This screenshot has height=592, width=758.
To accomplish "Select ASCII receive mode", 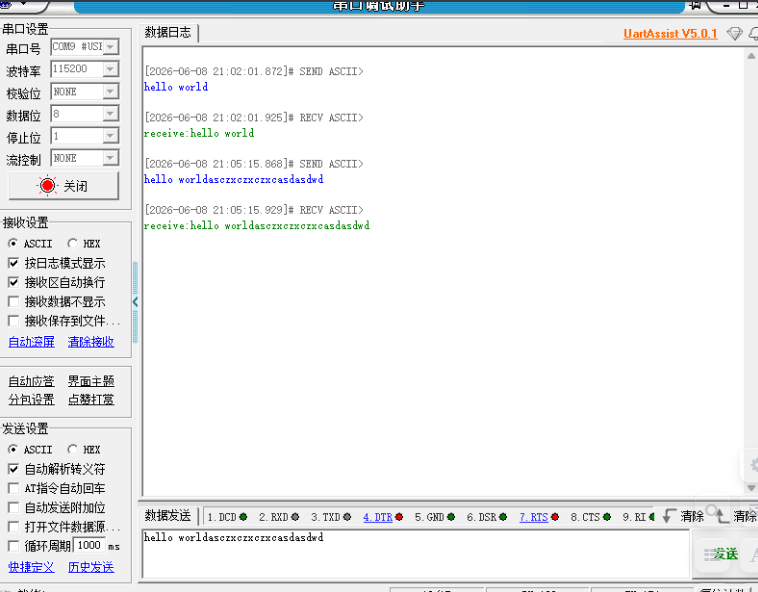I will [13, 243].
